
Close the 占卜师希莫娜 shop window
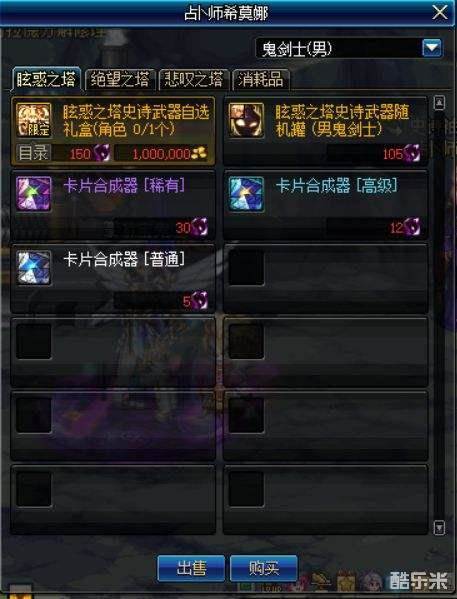tap(440, 13)
